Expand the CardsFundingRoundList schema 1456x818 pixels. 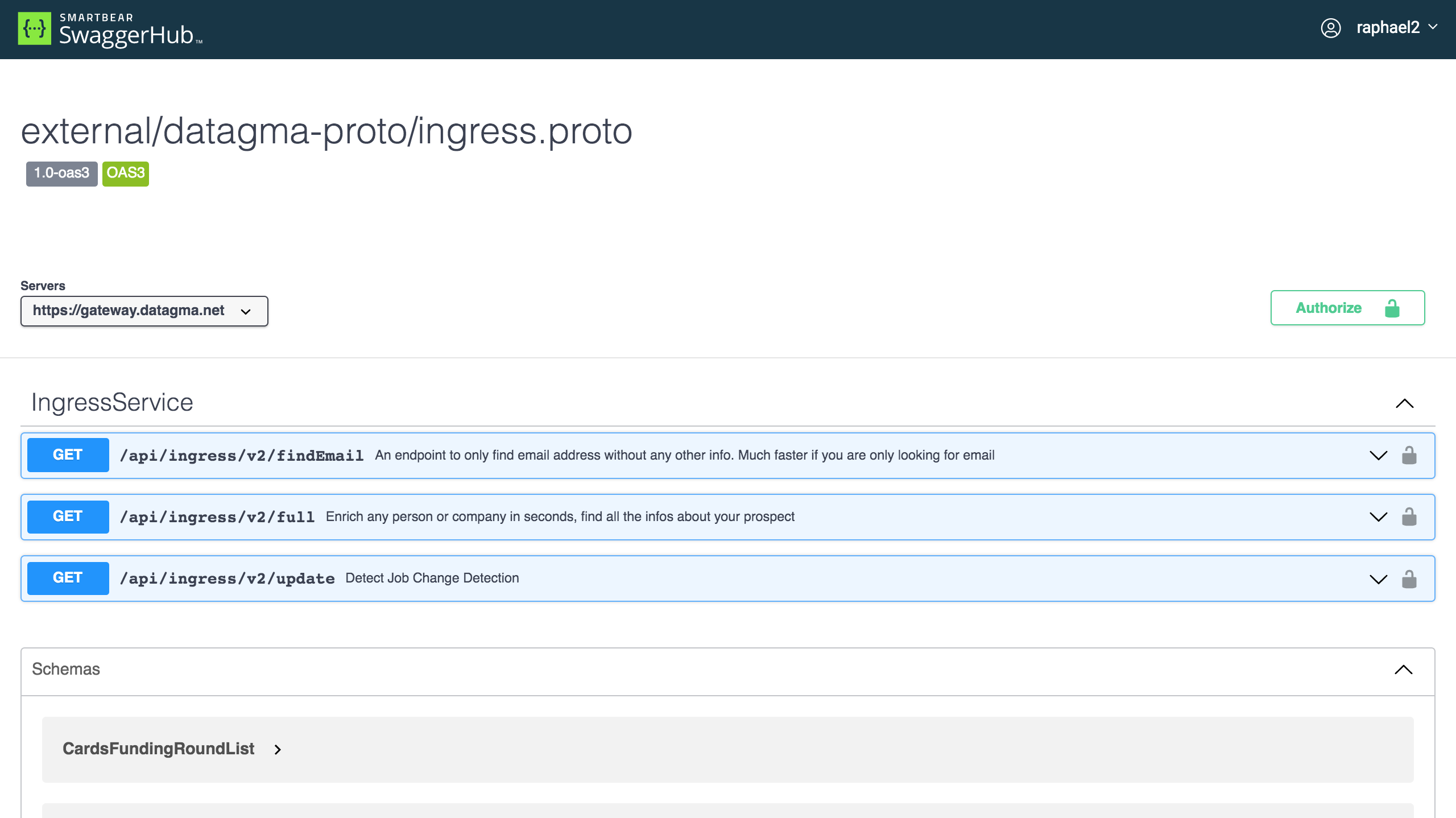(x=172, y=749)
